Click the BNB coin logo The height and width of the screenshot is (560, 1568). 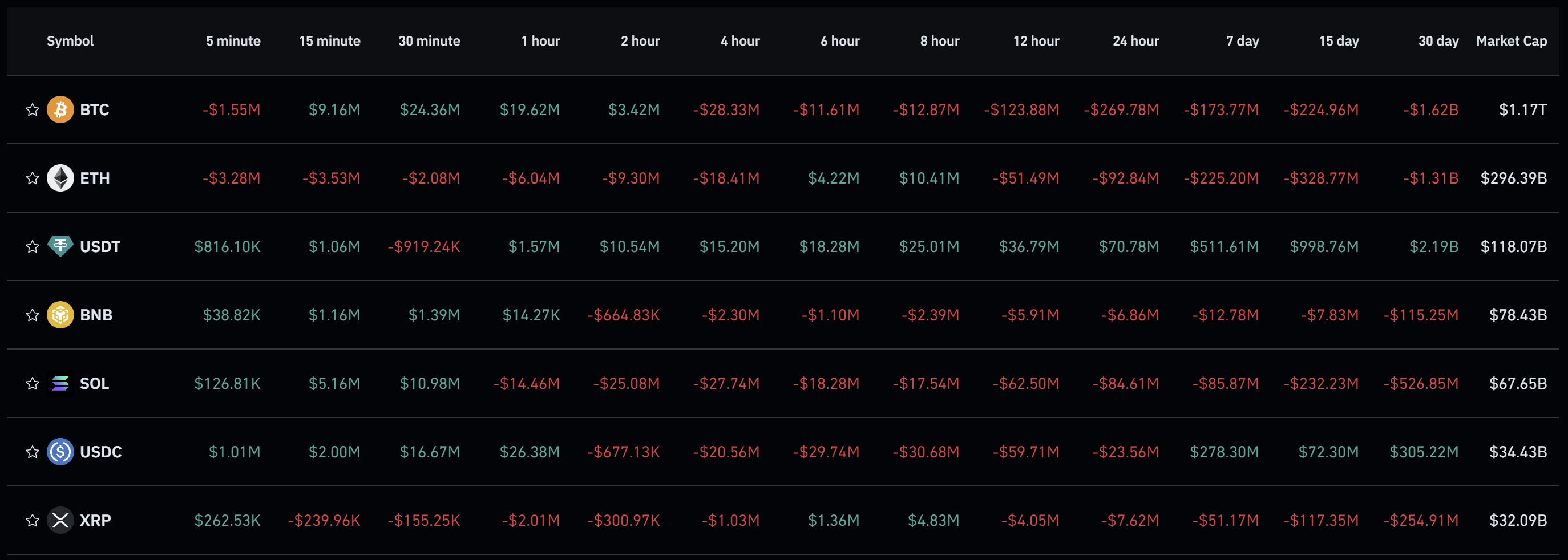(60, 315)
